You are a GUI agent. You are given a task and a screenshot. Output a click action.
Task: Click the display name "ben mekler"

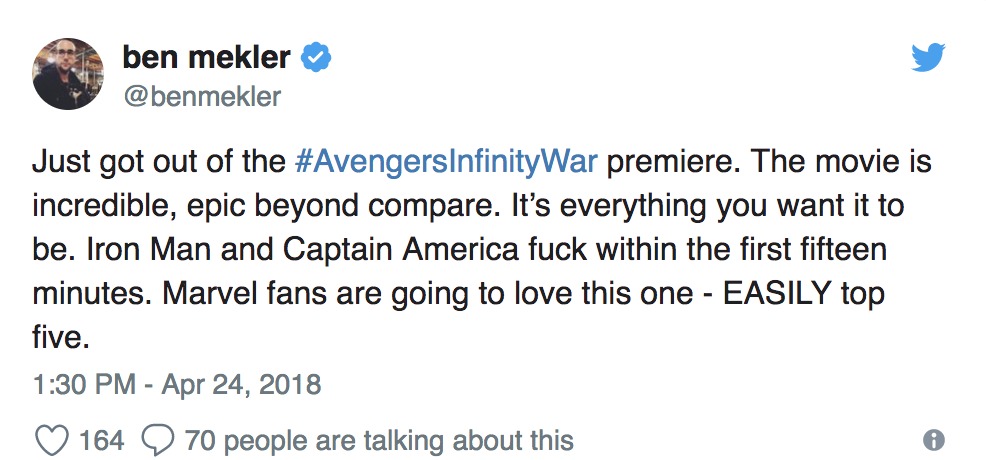point(207,58)
